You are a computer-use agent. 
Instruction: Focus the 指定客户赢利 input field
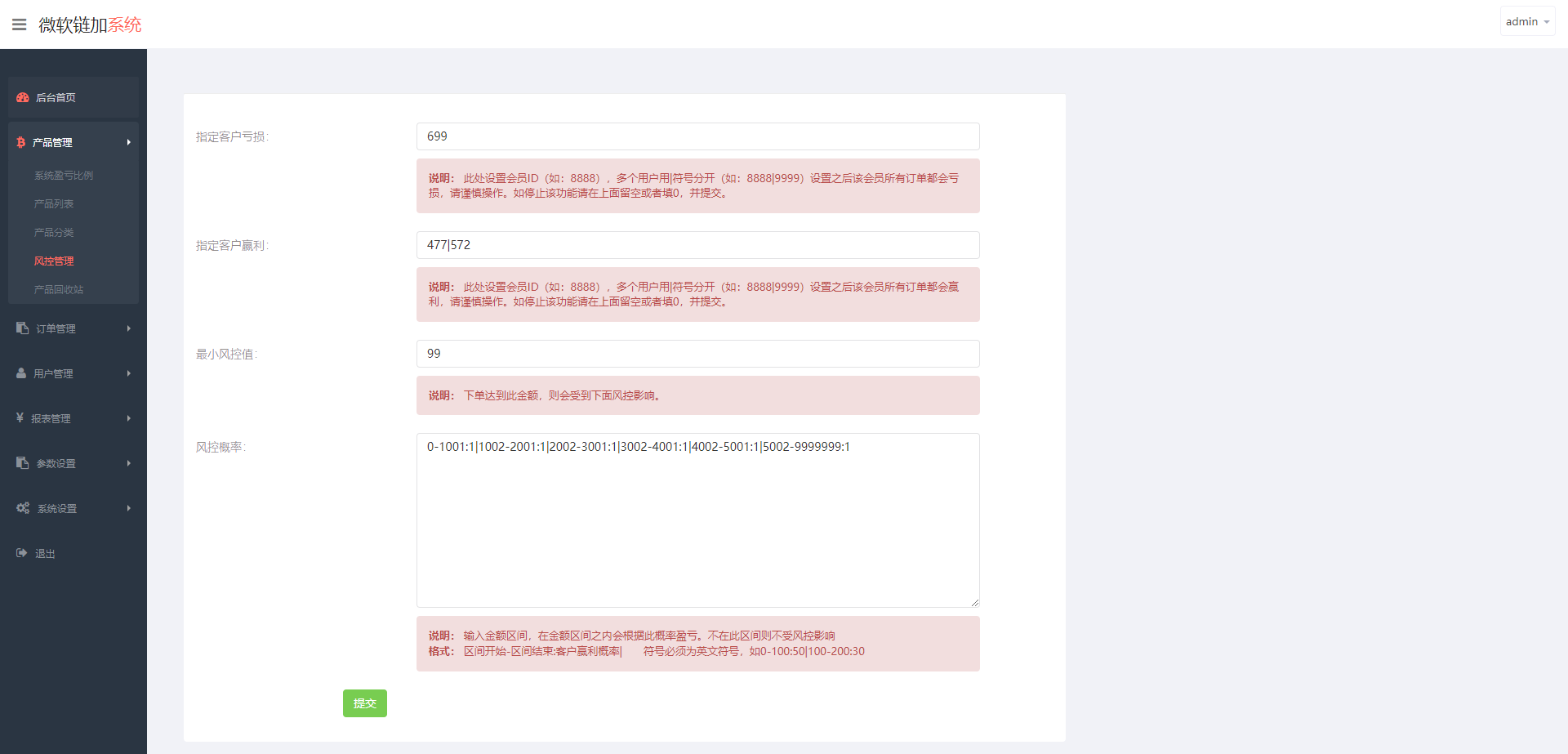click(698, 245)
